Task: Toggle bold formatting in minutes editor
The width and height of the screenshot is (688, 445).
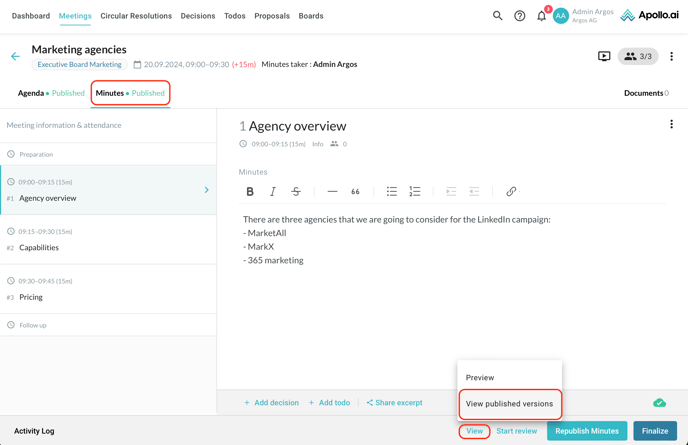Action: click(250, 191)
